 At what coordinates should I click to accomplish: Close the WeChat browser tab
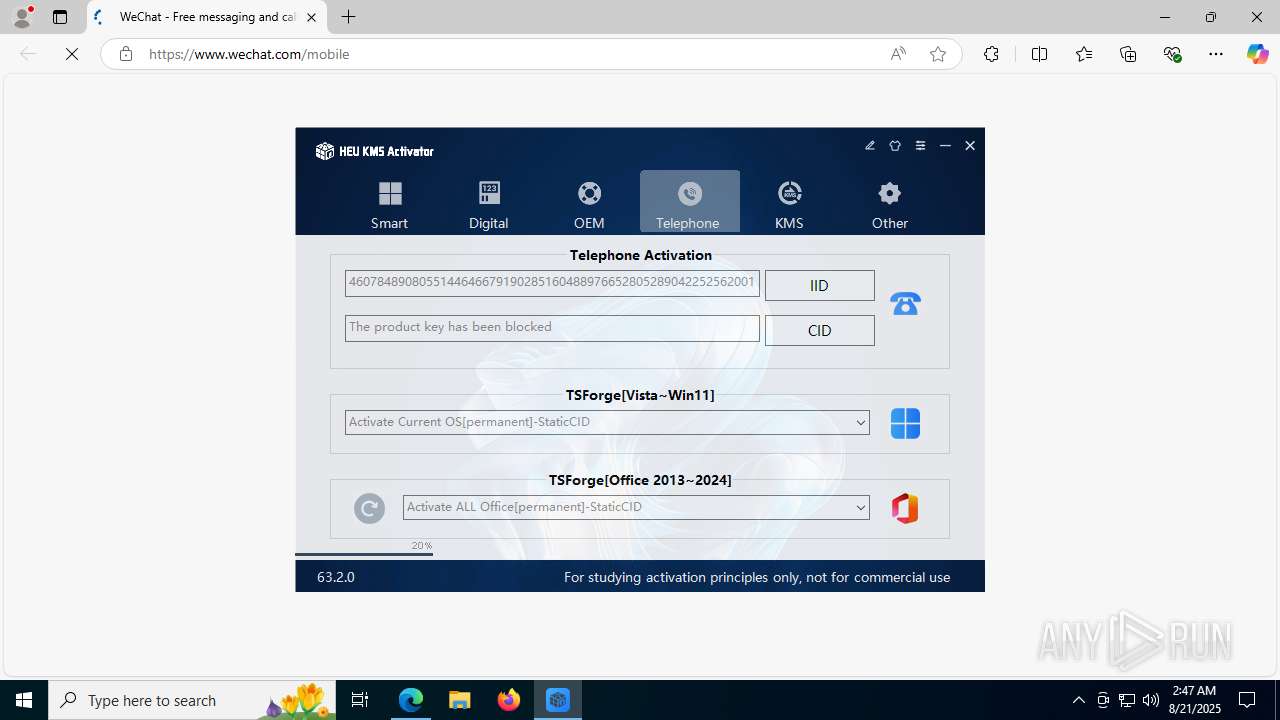point(311,17)
